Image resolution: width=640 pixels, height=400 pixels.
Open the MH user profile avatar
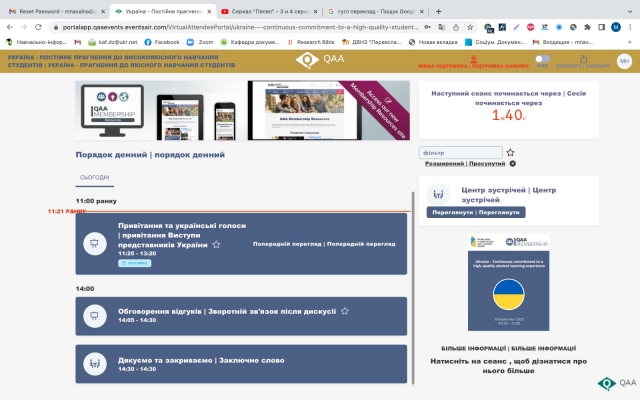[624, 61]
